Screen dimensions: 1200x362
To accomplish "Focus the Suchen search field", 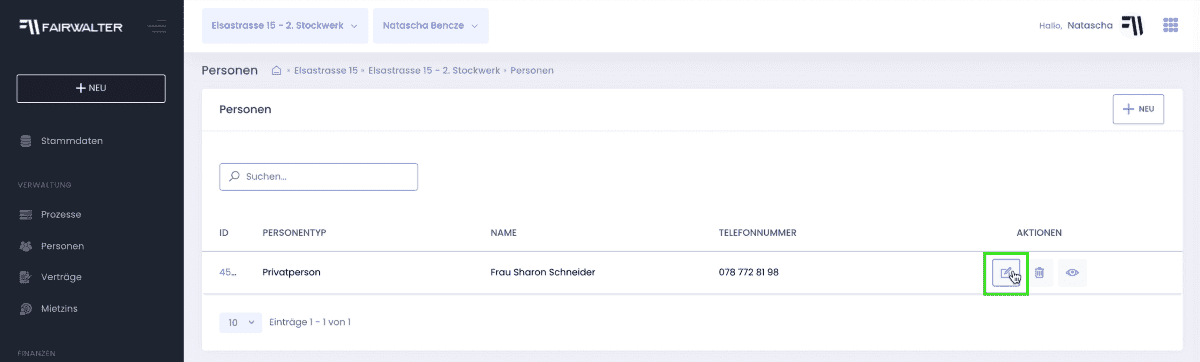I will point(318,177).
